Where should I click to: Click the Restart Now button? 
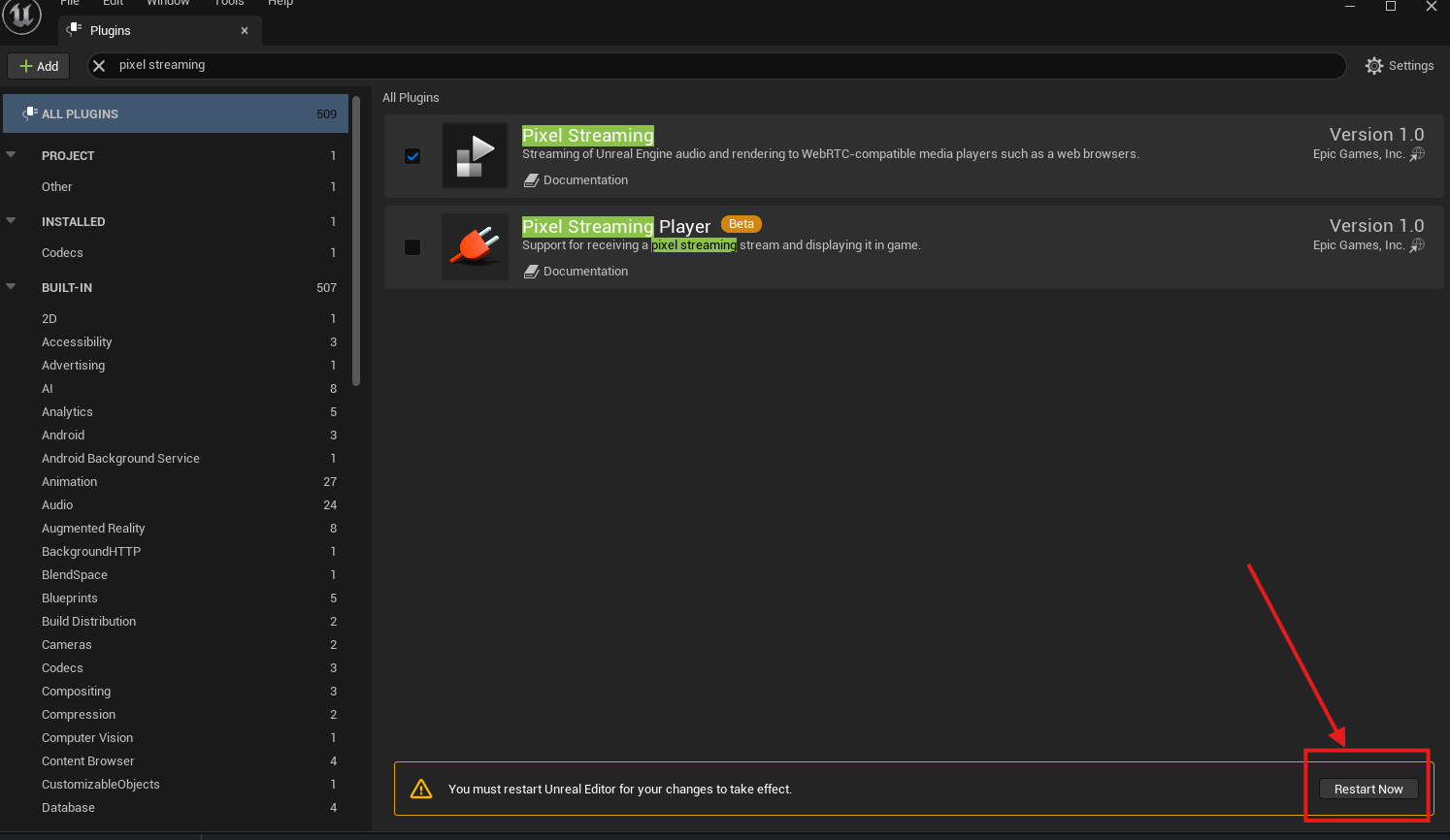click(x=1368, y=790)
